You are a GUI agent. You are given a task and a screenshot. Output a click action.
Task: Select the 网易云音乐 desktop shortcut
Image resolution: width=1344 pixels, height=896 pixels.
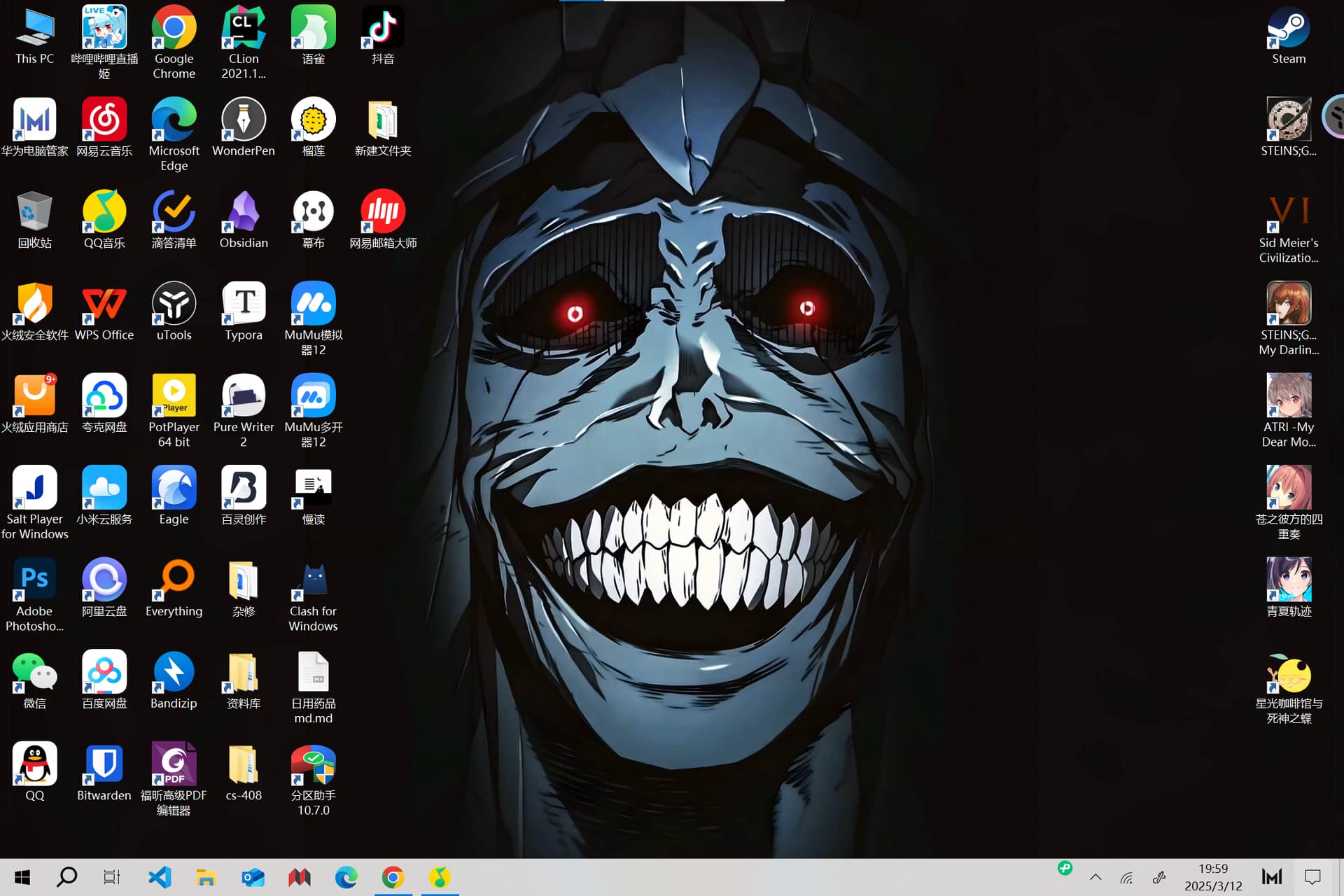tap(104, 127)
